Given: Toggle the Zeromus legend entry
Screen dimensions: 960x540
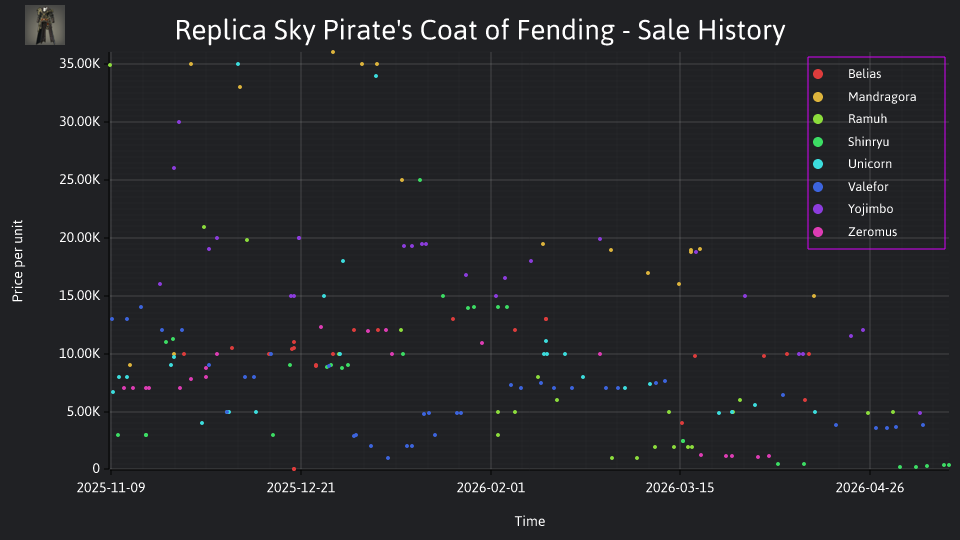Looking at the screenshot, I should (x=855, y=232).
